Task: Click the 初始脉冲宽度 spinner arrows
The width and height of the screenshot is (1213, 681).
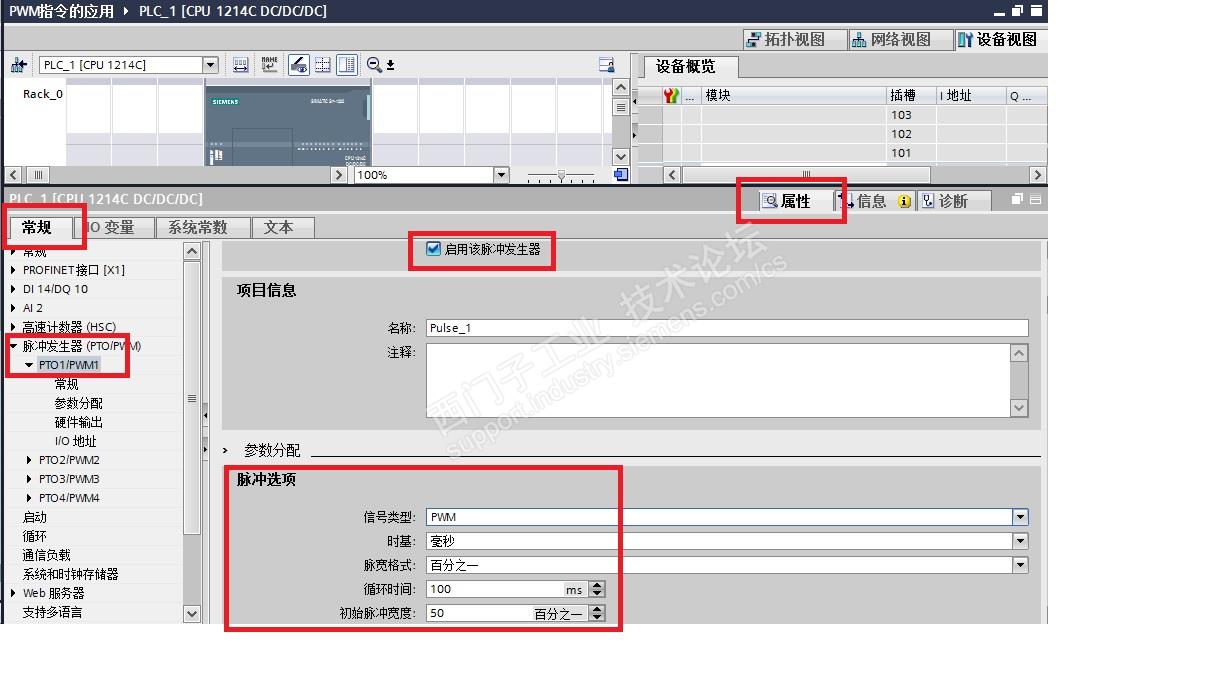Action: [597, 613]
